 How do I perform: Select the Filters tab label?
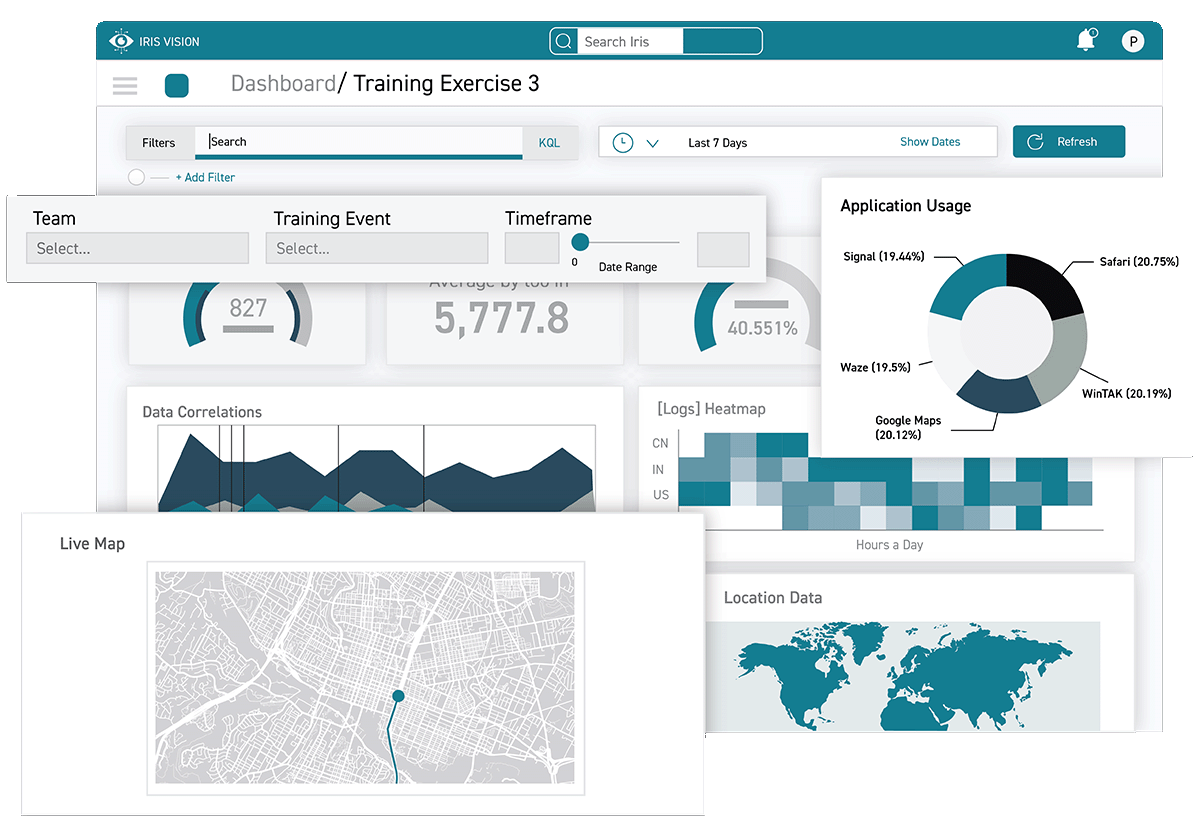pos(159,143)
